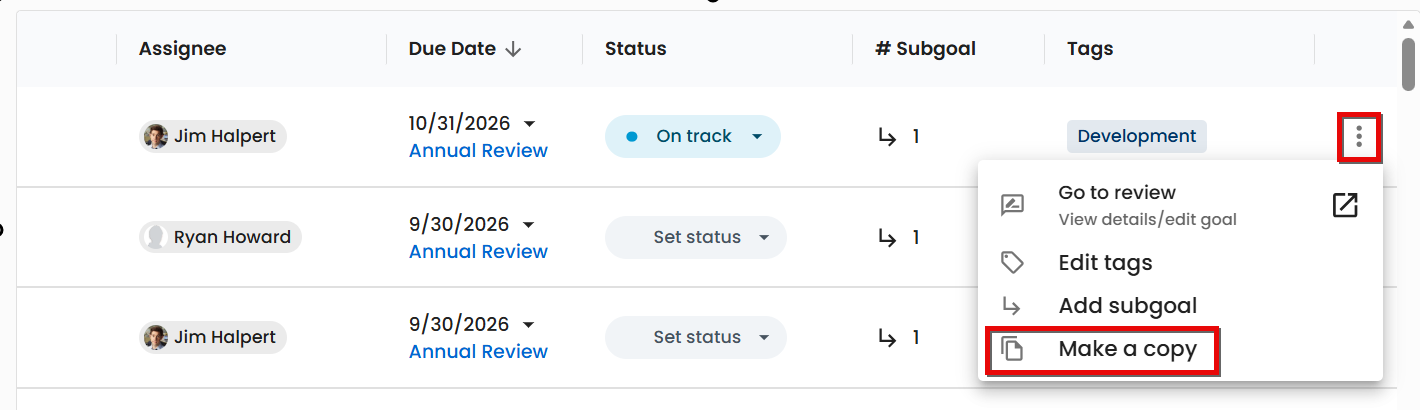Click the Jim Halpert assignee chip in first row
1420x410 pixels.
pyautogui.click(x=213, y=136)
